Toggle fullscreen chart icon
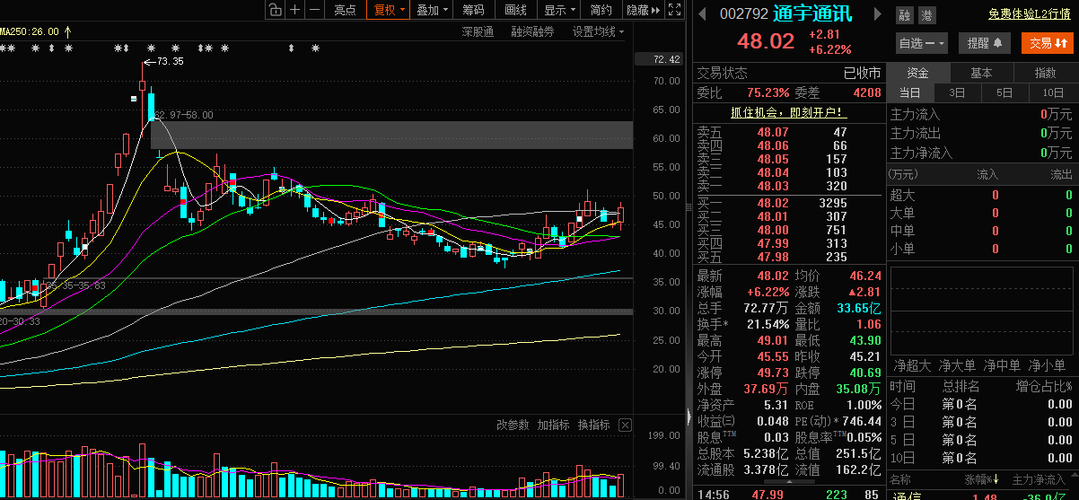Viewport: 1079px width, 500px height. pyautogui.click(x=675, y=10)
